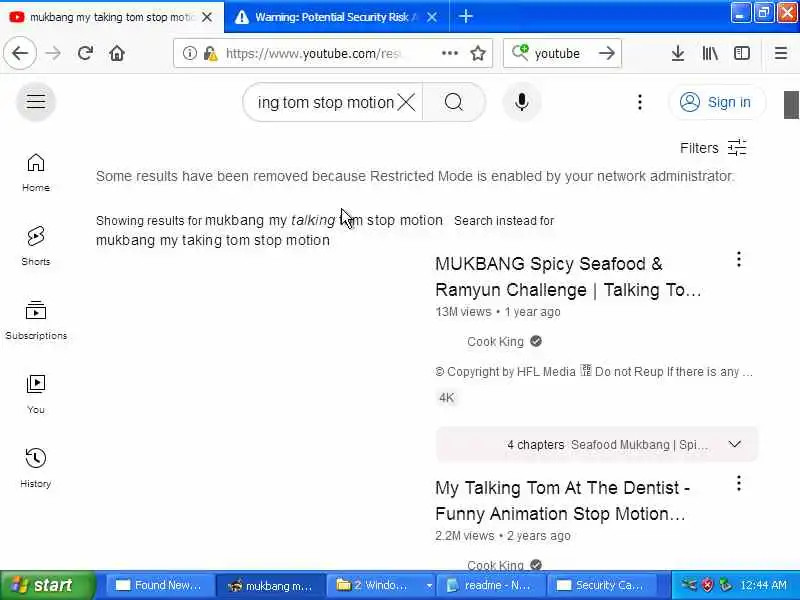
Task: Clear the YouTube search box with the X
Action: pyautogui.click(x=406, y=102)
